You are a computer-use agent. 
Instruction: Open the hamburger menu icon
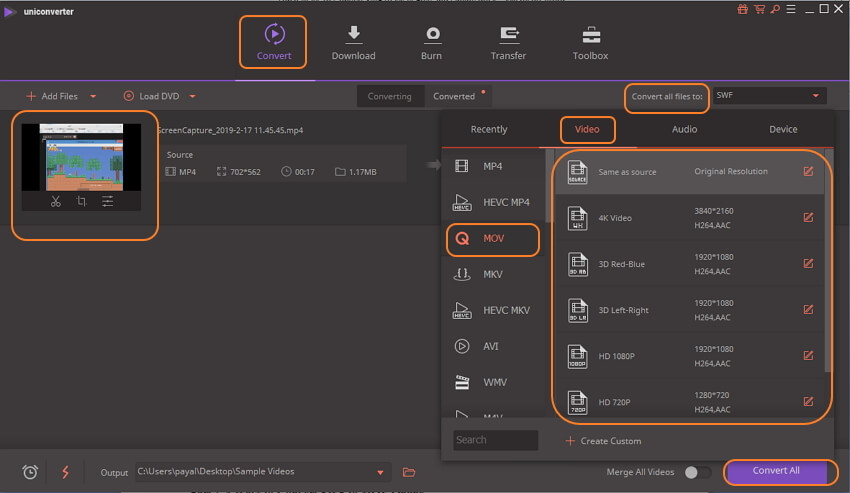pyautogui.click(x=791, y=9)
